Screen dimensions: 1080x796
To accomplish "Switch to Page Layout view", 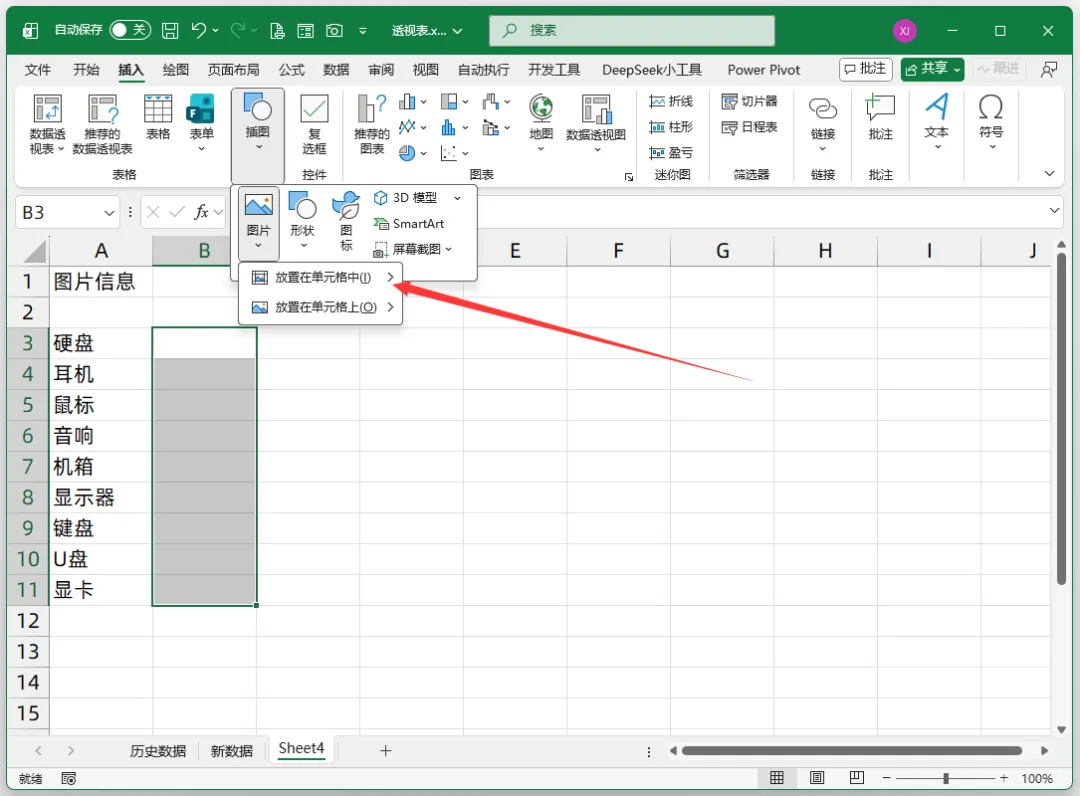I will [x=817, y=778].
